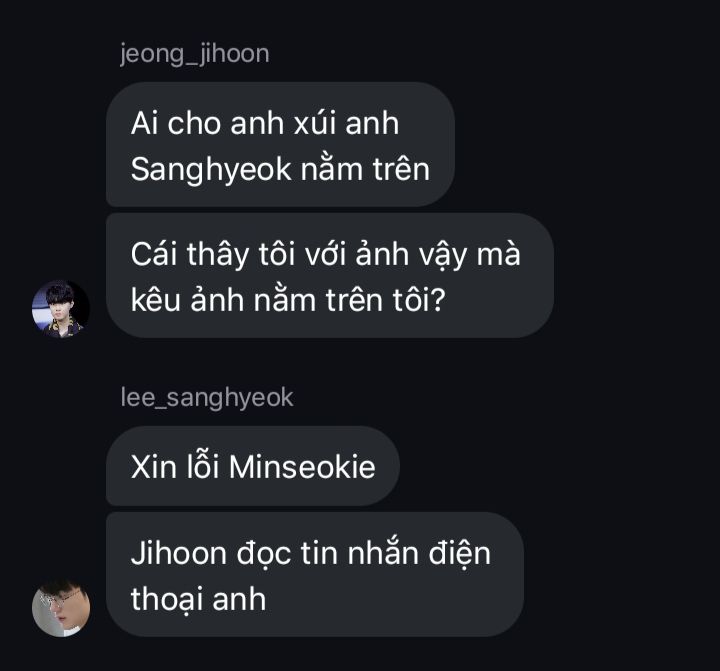Click the word 'Sanghyeok' in first bubble
Image resolution: width=720 pixels, height=671 pixels.
211,170
